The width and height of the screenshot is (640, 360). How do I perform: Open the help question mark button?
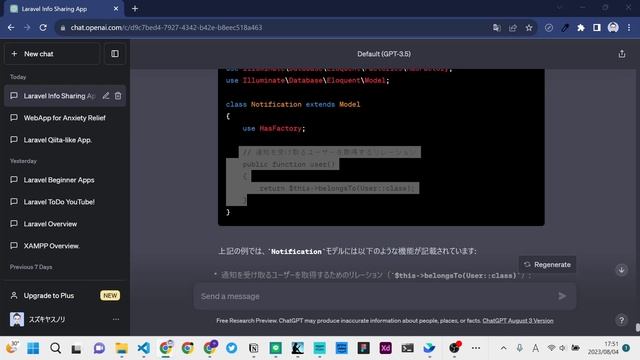tap(621, 320)
